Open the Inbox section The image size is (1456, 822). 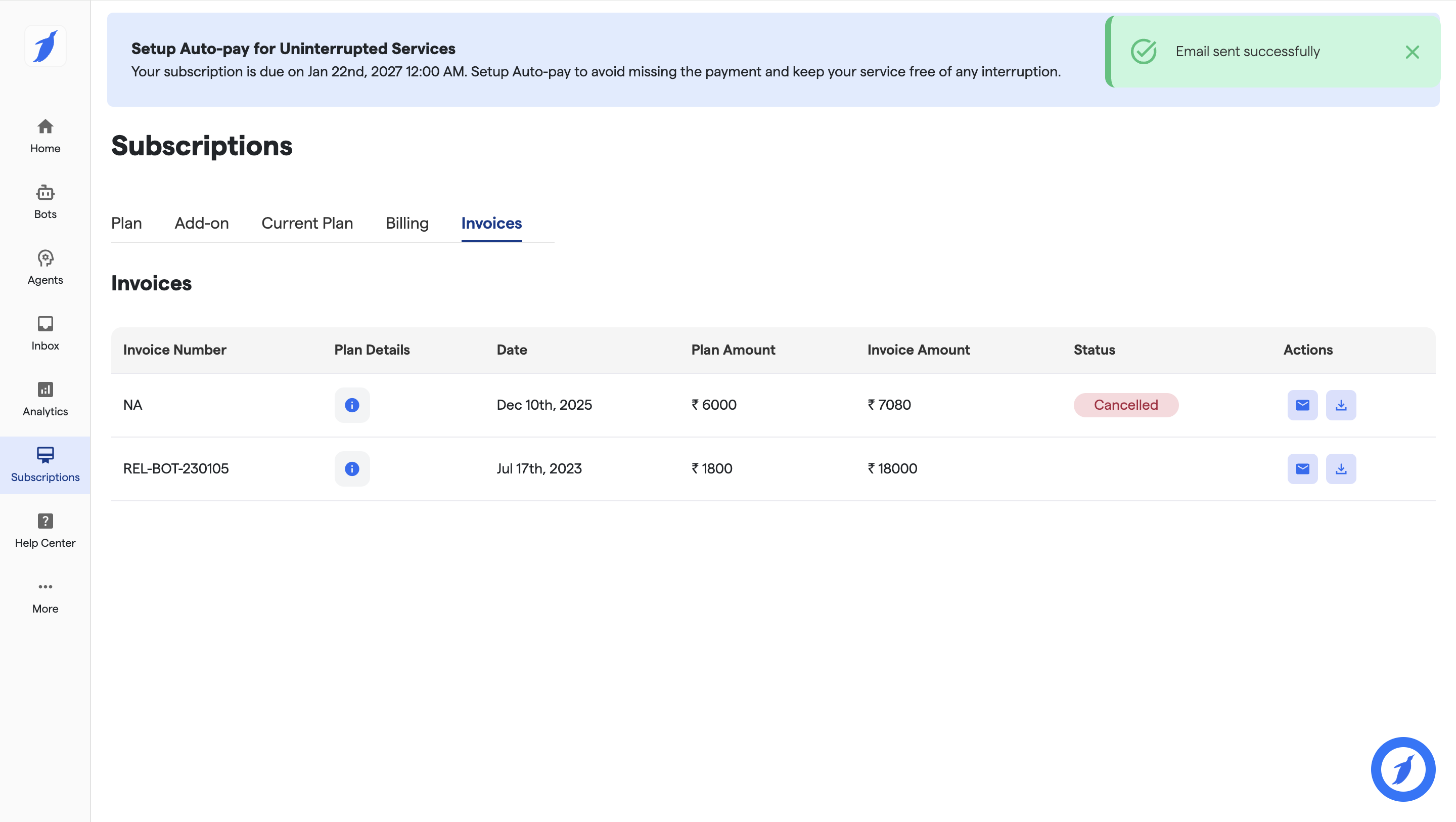click(45, 333)
